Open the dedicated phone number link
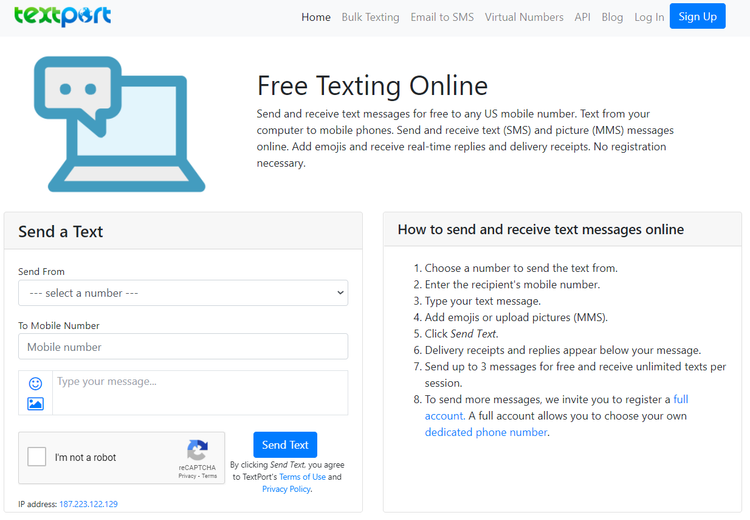This screenshot has height=520, width=750. pos(486,432)
